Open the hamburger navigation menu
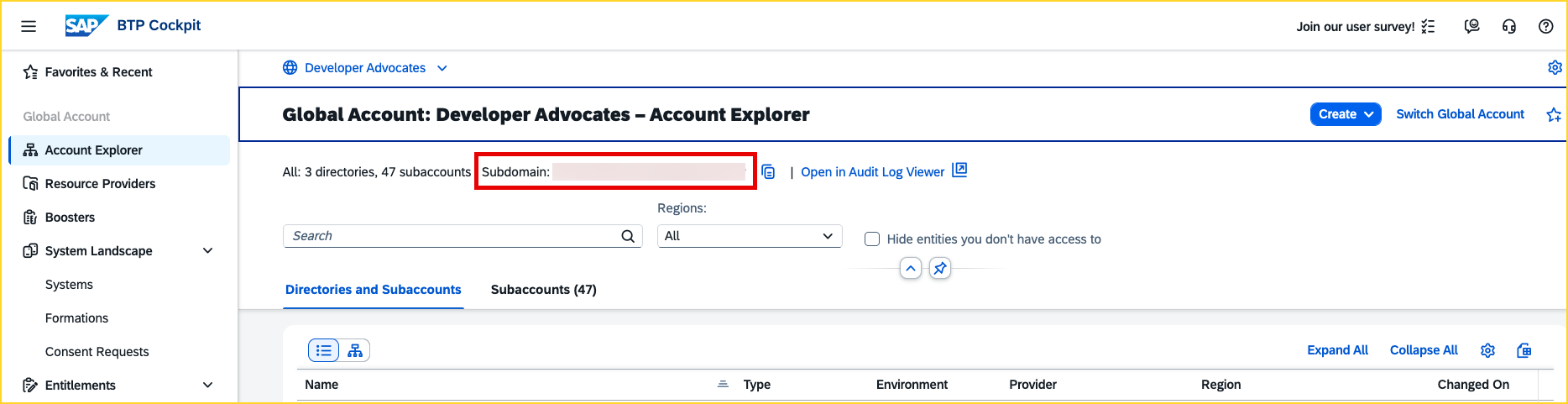 coord(29,26)
